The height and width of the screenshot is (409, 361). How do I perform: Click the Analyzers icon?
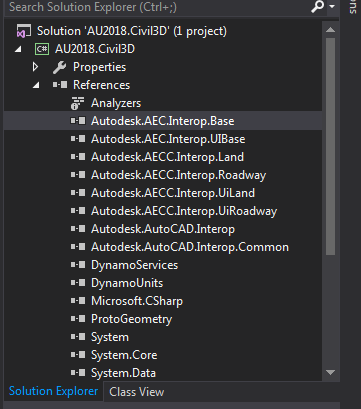coord(77,103)
